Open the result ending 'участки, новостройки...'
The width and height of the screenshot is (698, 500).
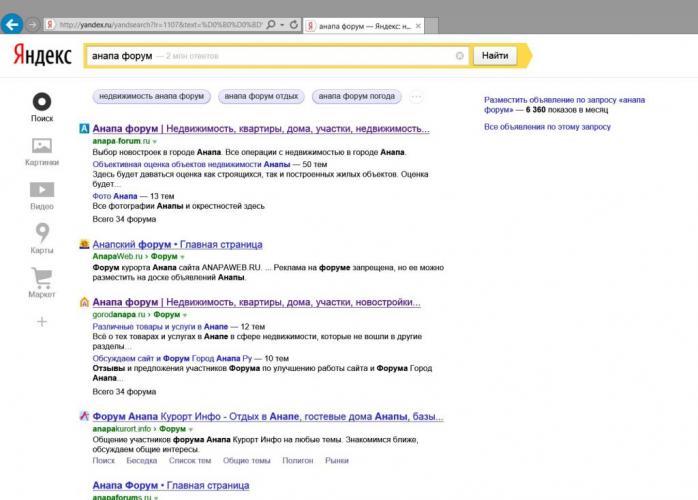coord(256,302)
